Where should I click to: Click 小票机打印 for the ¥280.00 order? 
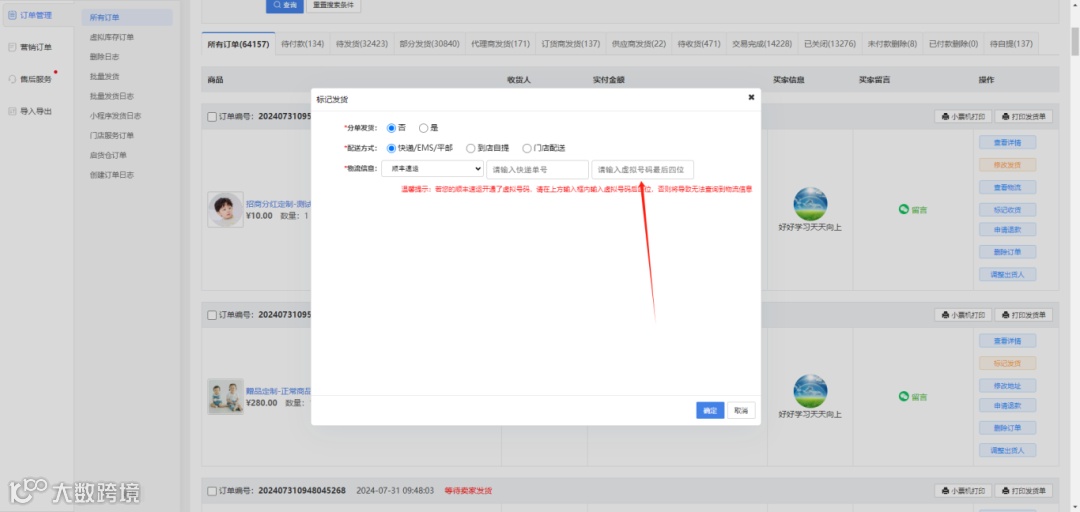[963, 315]
